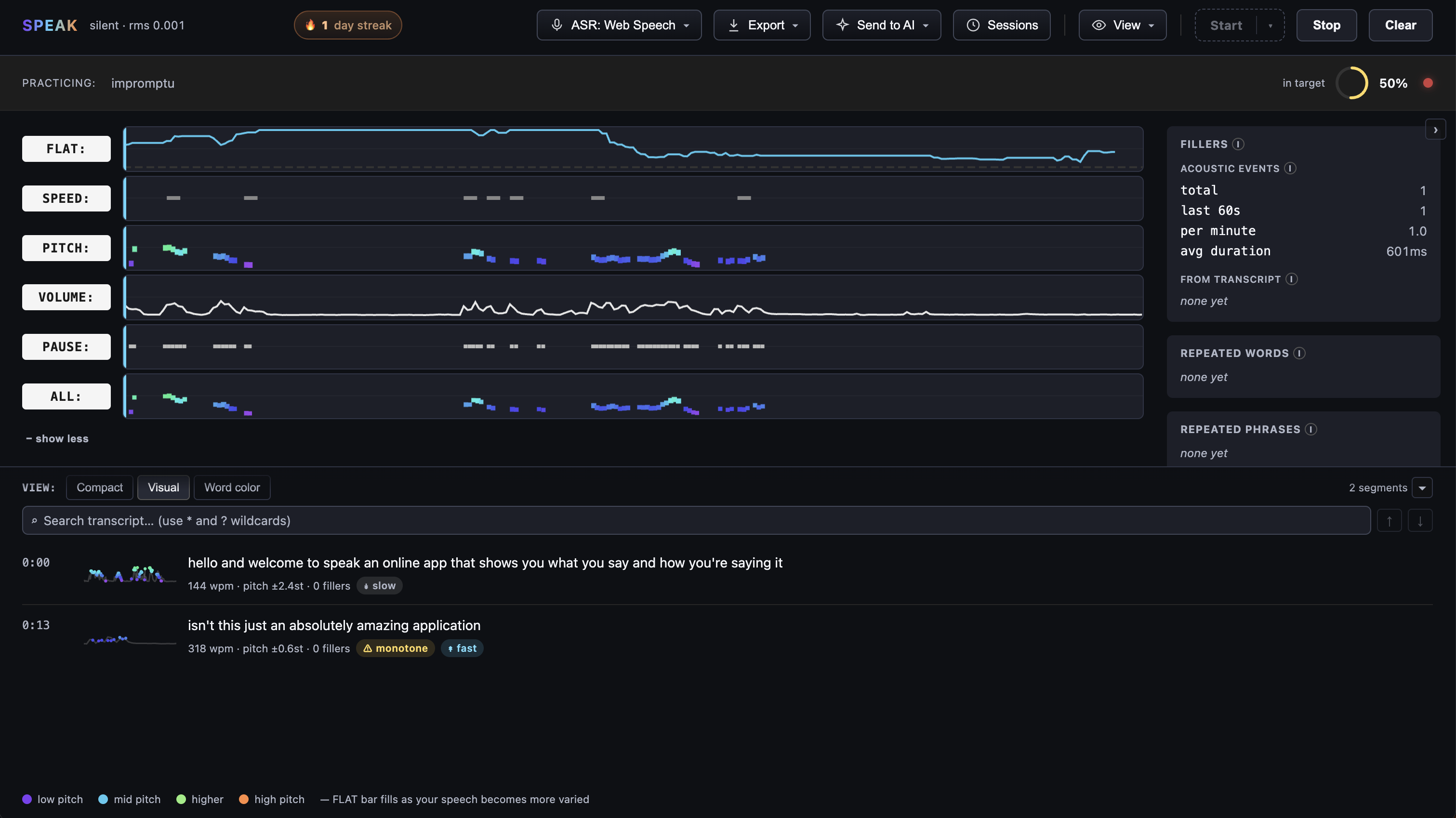The image size is (1456, 818).
Task: Jump to next search match arrow
Action: click(x=1420, y=521)
